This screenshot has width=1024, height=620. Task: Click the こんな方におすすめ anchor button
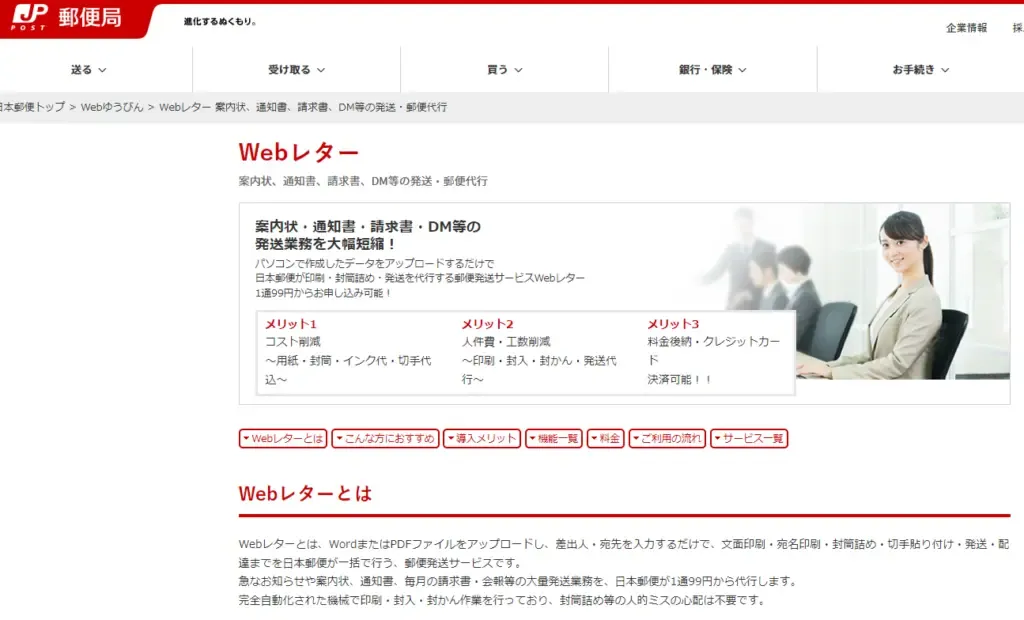point(386,438)
